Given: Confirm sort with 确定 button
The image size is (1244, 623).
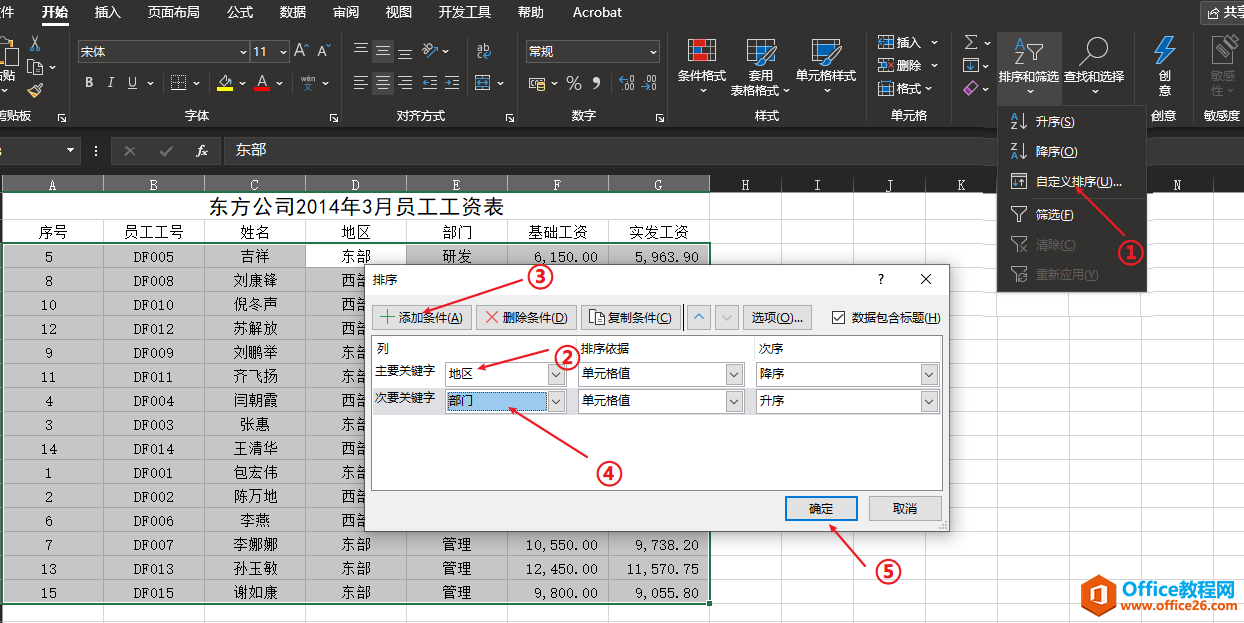Looking at the screenshot, I should 821,508.
